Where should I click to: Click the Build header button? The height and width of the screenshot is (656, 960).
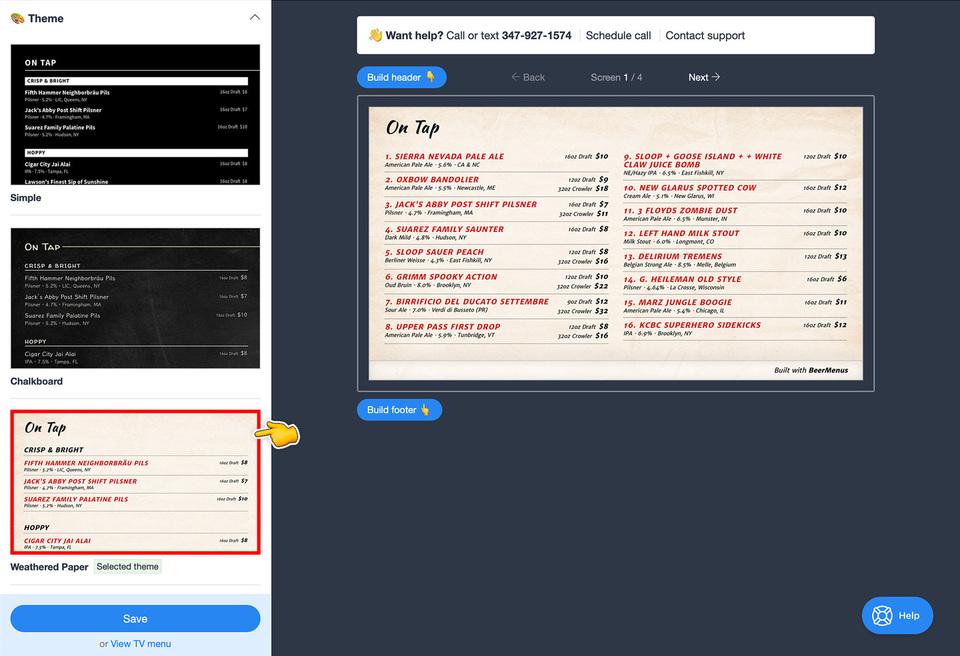pyautogui.click(x=401, y=76)
